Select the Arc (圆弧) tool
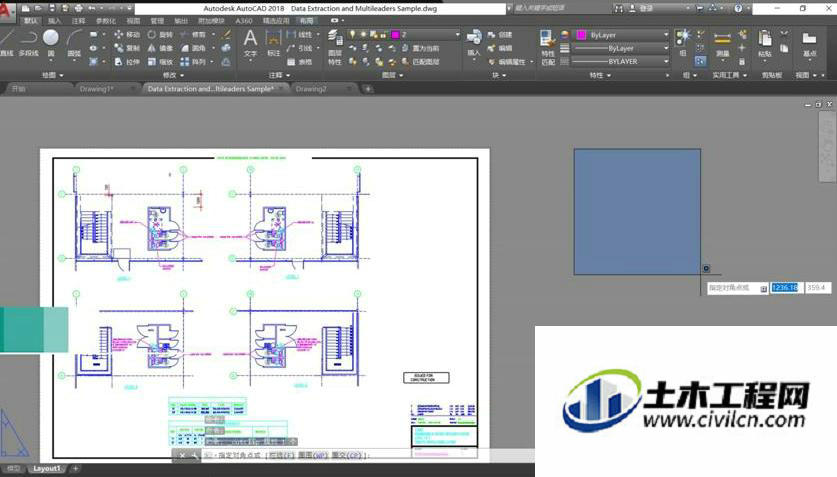 pyautogui.click(x=74, y=43)
